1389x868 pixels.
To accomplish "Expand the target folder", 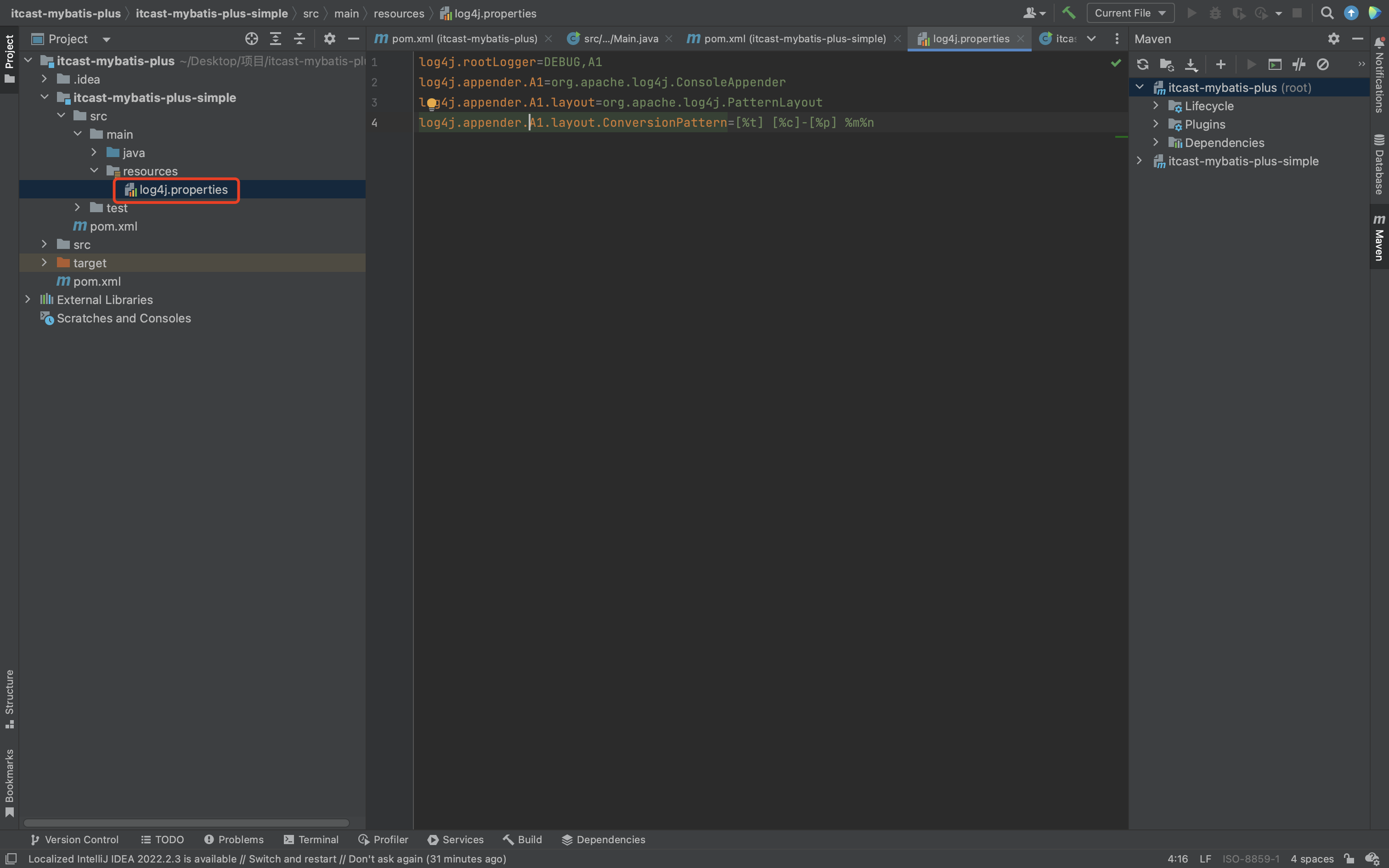I will (44, 263).
